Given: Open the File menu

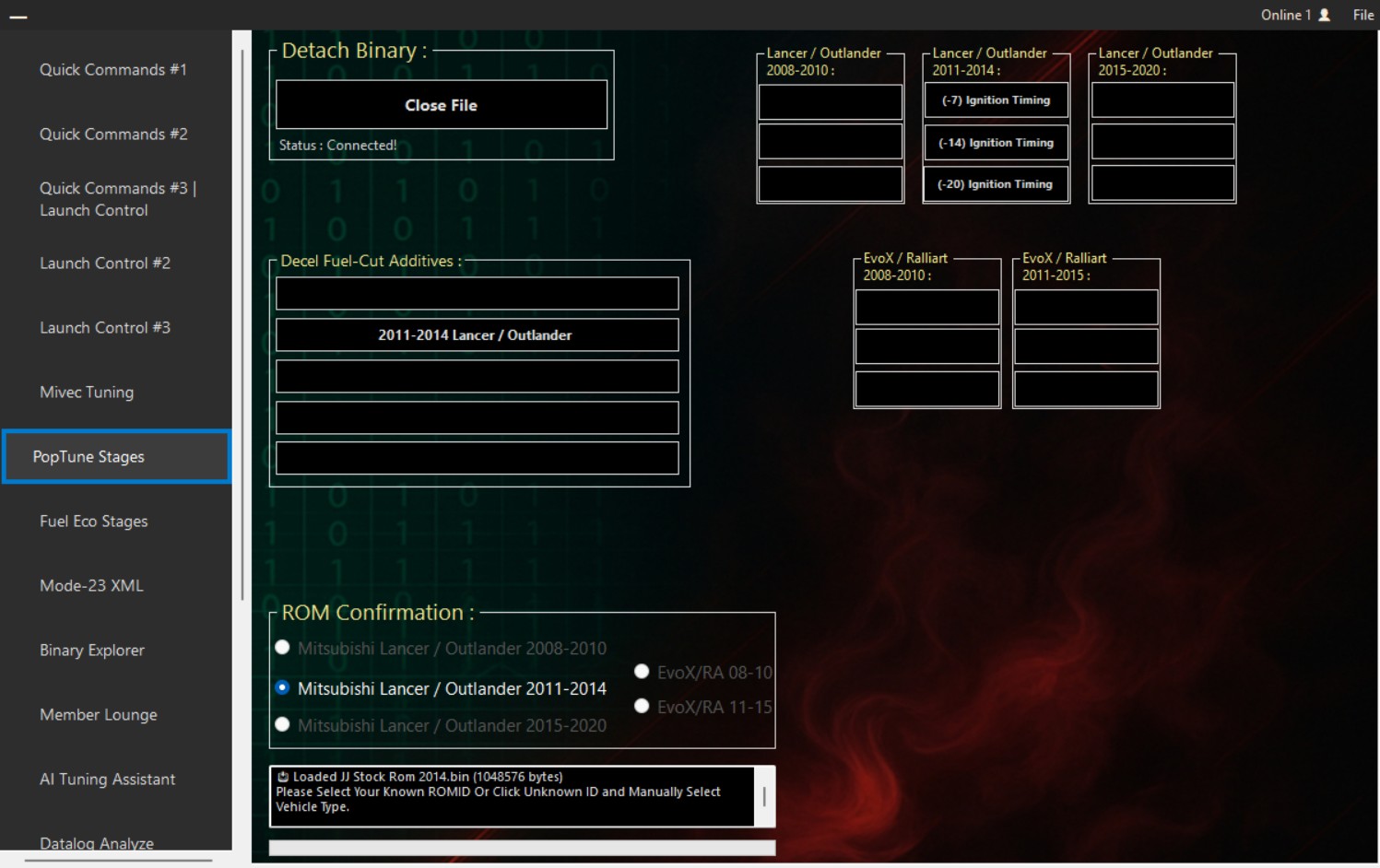Looking at the screenshot, I should 1362,15.
